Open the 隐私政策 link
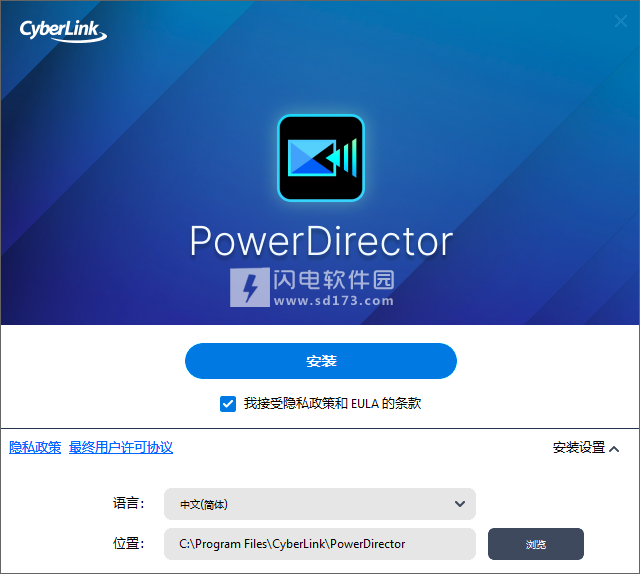Image resolution: width=640 pixels, height=574 pixels. tap(35, 447)
